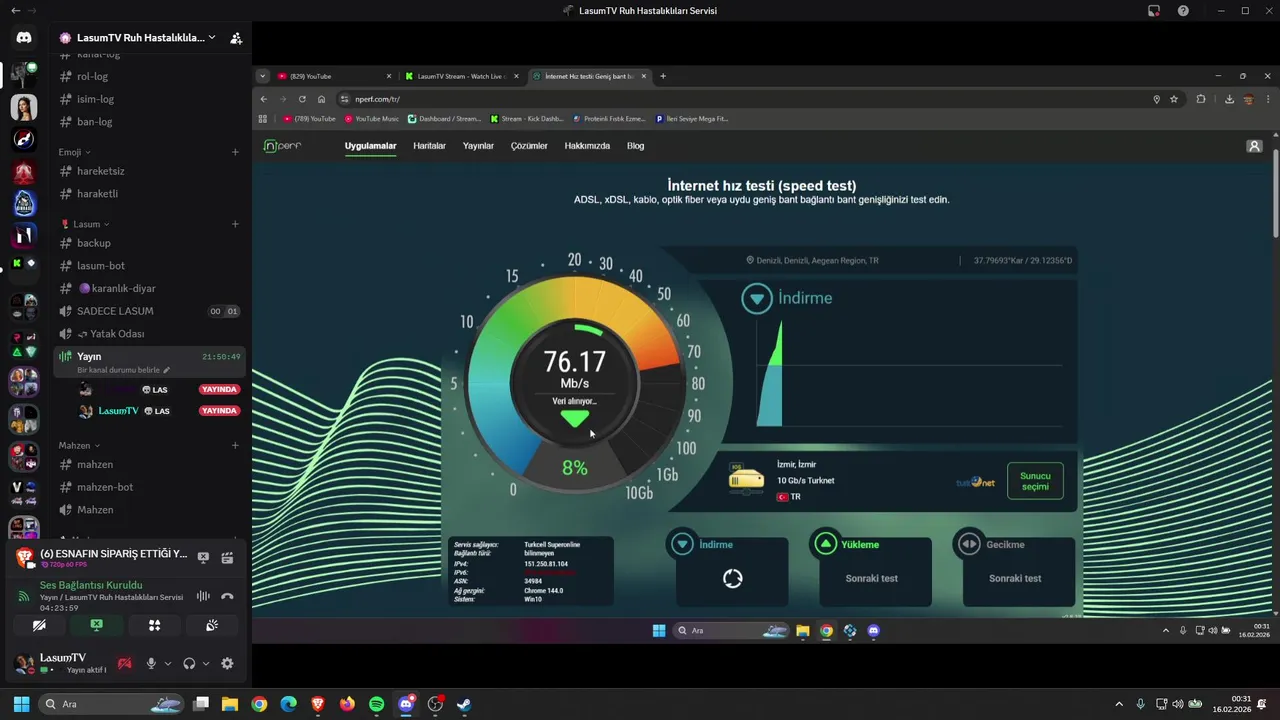Click the streamed page vertical scrollbar

pyautogui.click(x=1274, y=194)
